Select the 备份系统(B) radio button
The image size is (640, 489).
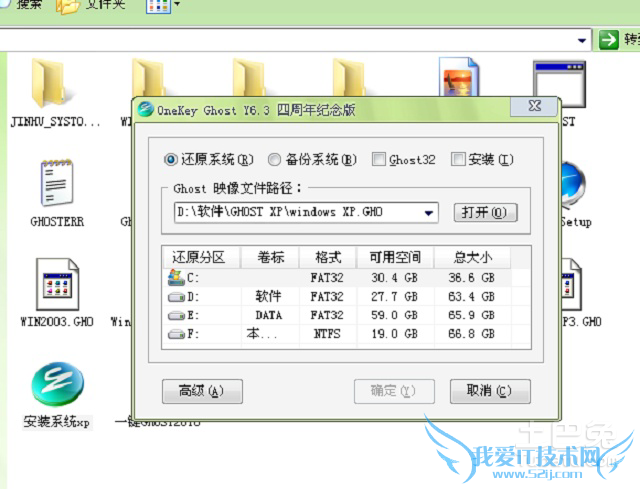(x=274, y=160)
